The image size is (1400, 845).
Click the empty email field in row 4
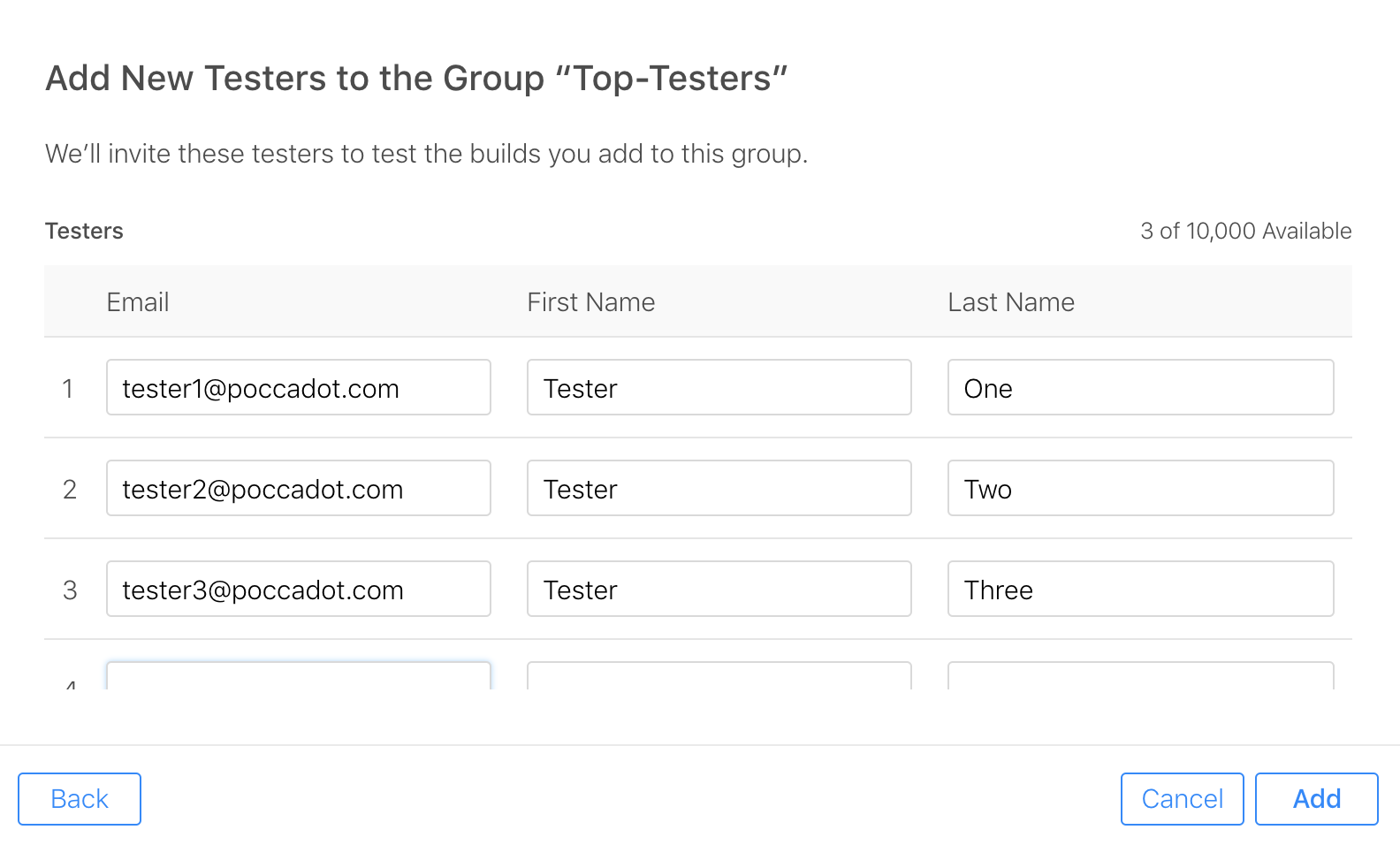tap(299, 676)
